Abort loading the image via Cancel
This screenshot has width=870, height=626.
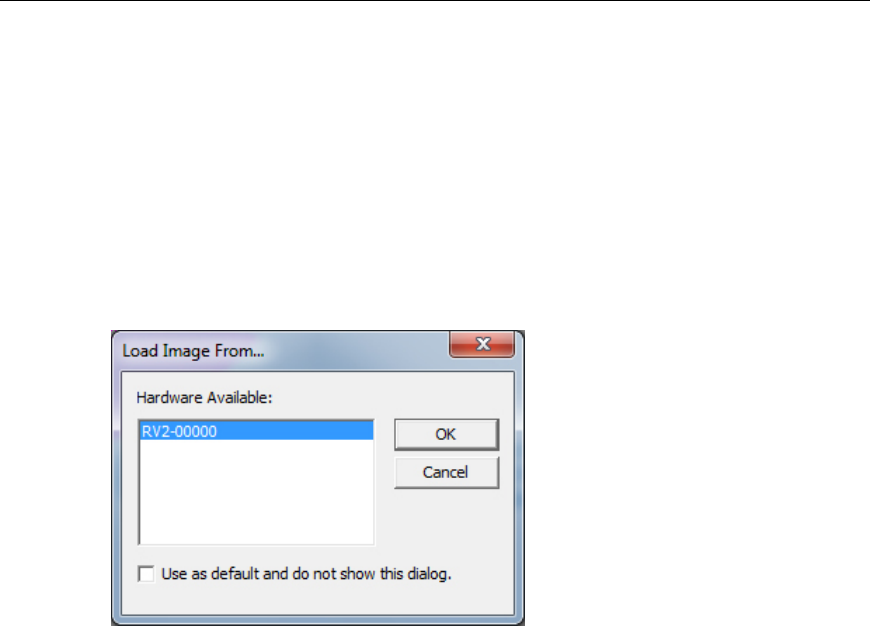point(446,472)
